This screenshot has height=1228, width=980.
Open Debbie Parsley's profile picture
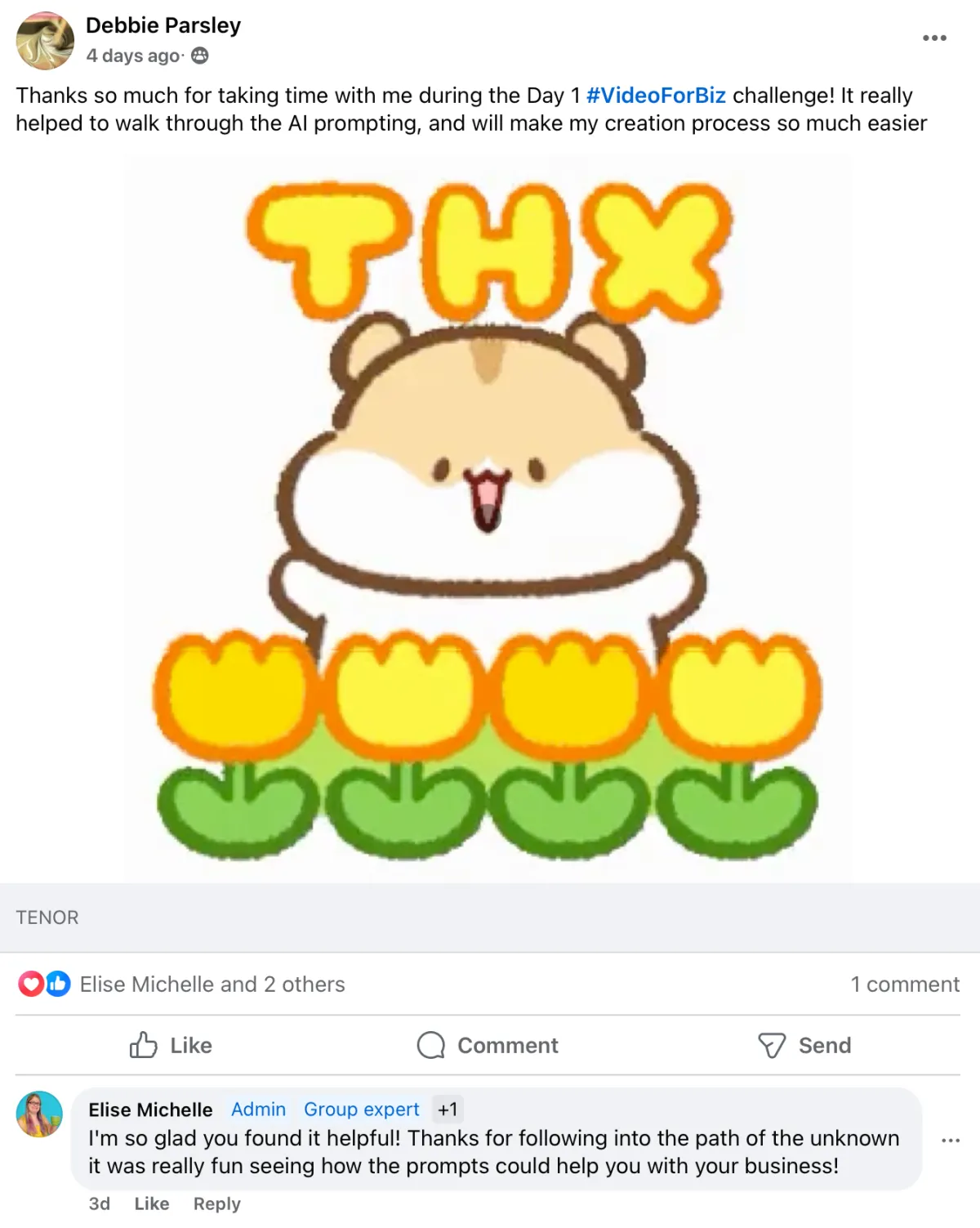click(46, 41)
